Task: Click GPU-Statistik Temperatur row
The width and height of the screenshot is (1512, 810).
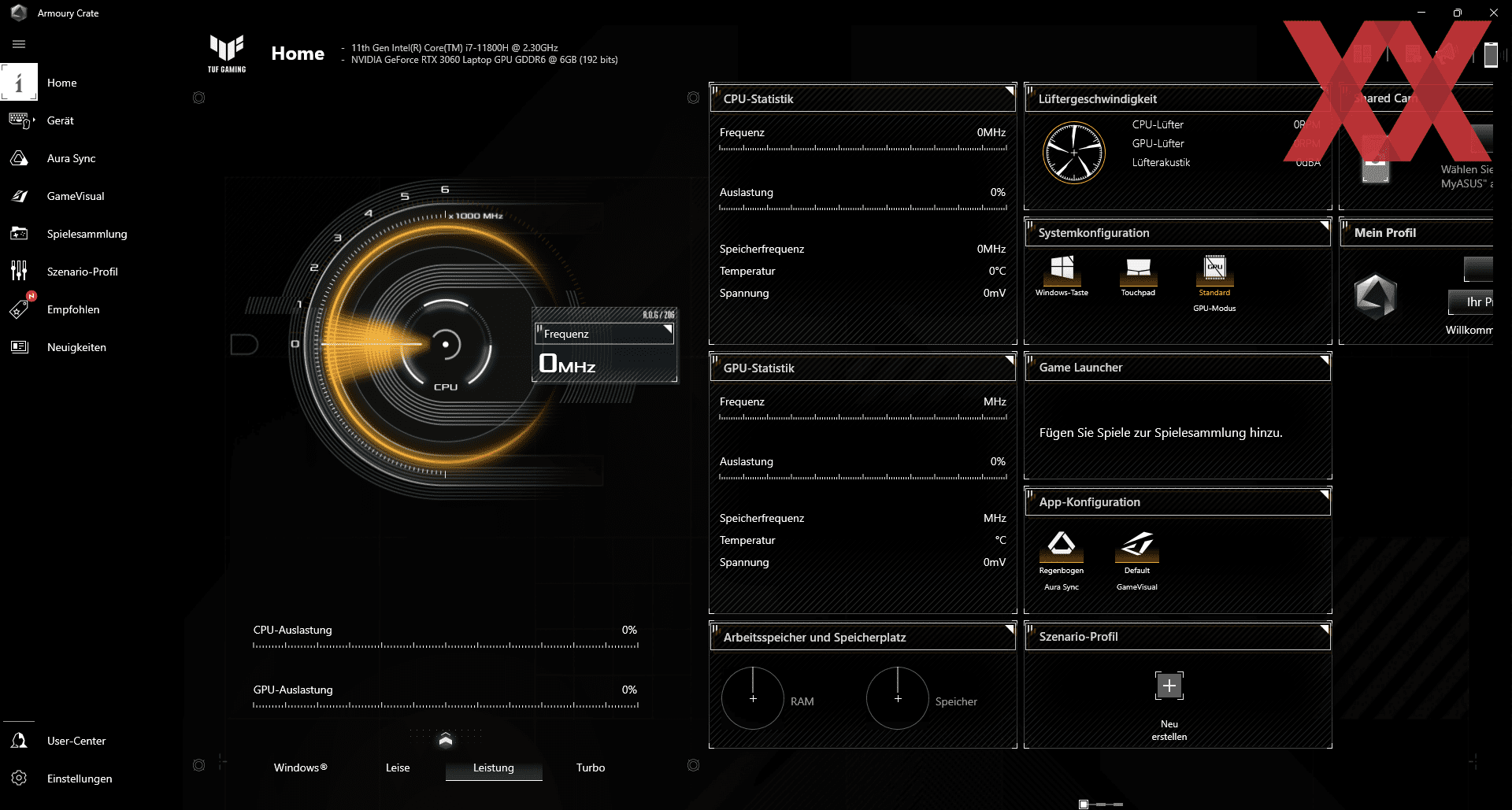Action: coord(862,540)
